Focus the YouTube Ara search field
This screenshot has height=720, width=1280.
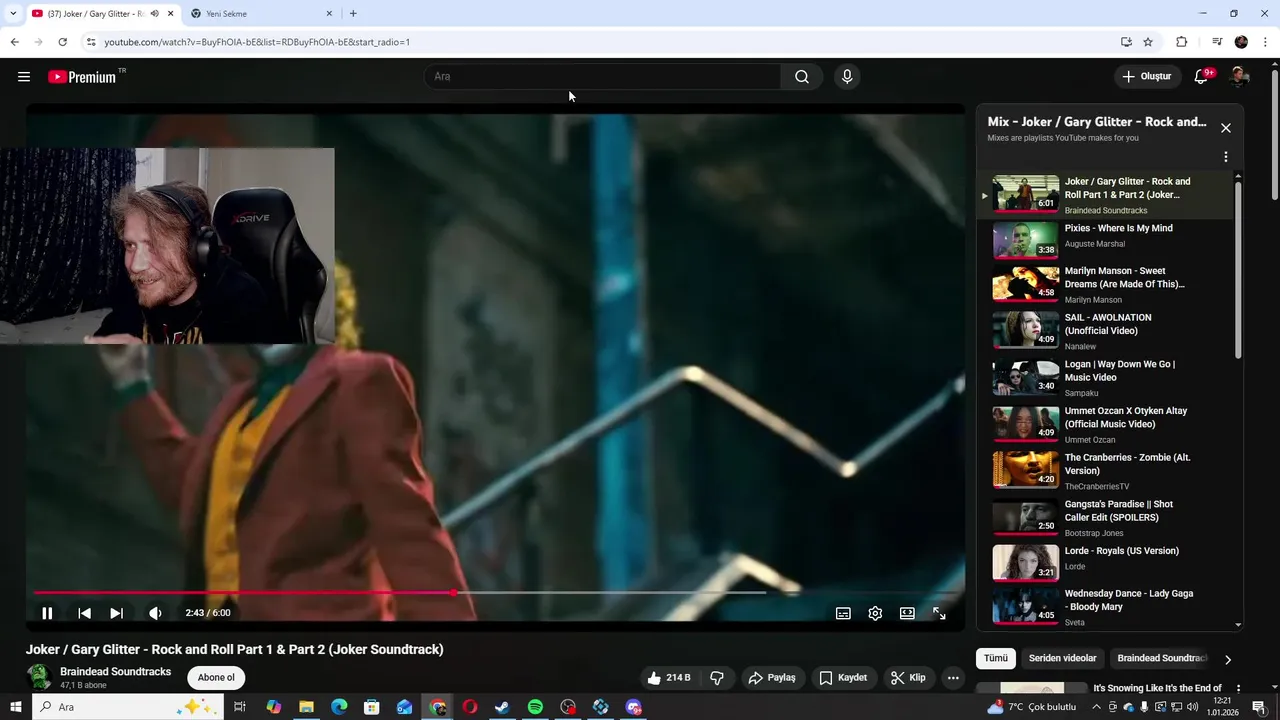coord(602,77)
